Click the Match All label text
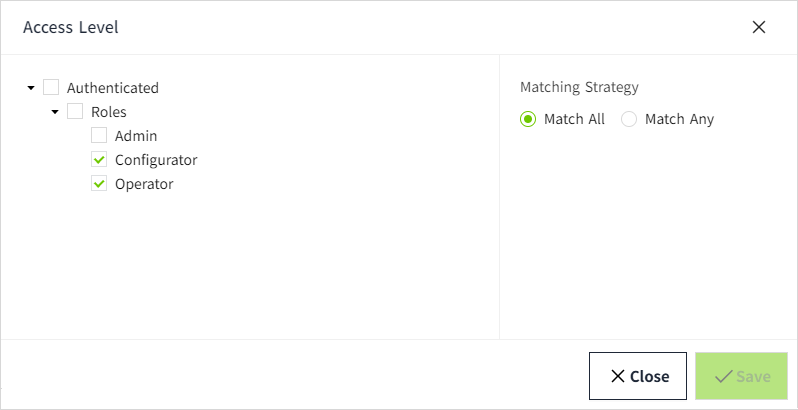This screenshot has width=798, height=410. coord(574,119)
